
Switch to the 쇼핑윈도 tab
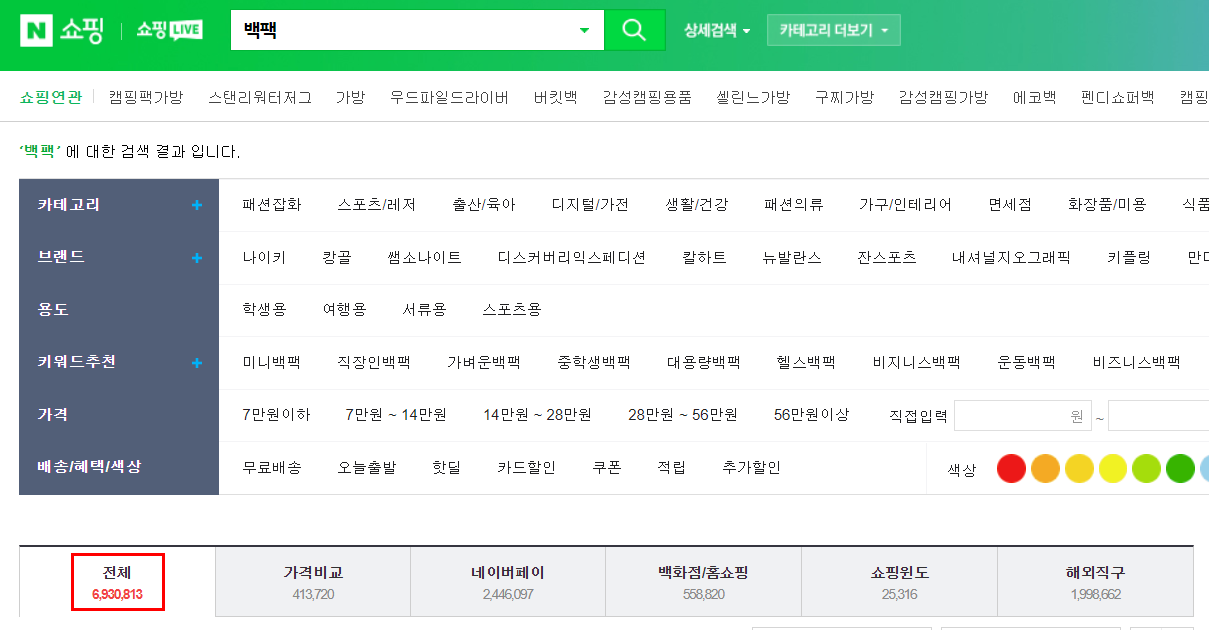click(899, 582)
